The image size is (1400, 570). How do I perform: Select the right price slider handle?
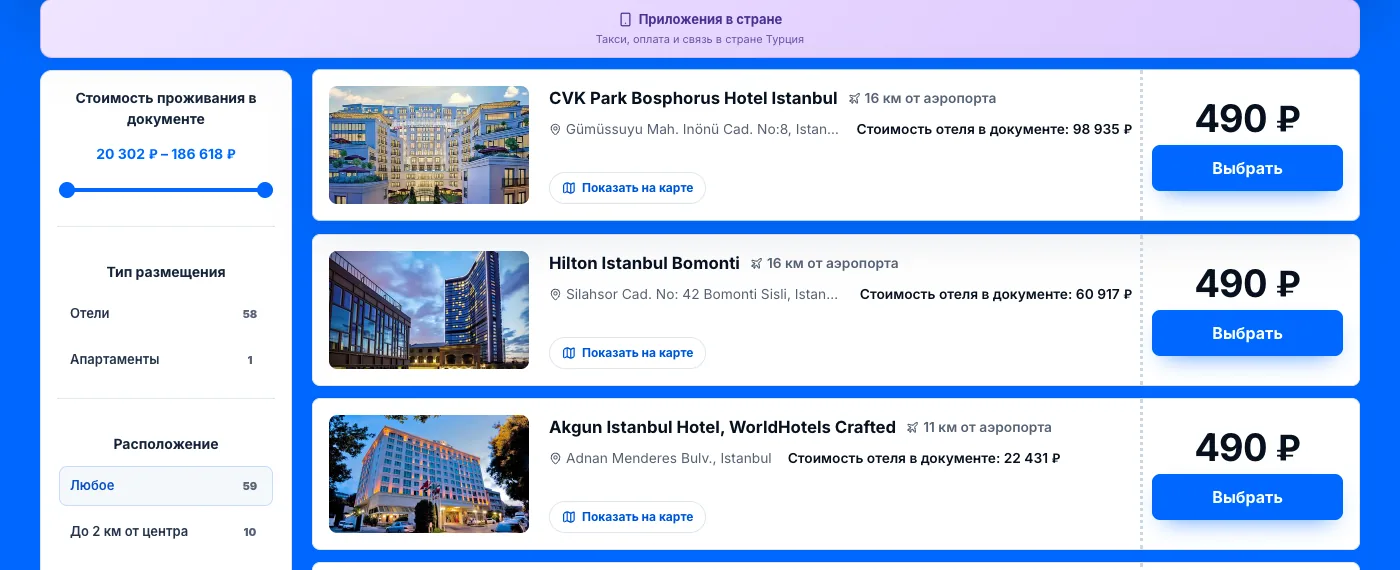pos(265,190)
